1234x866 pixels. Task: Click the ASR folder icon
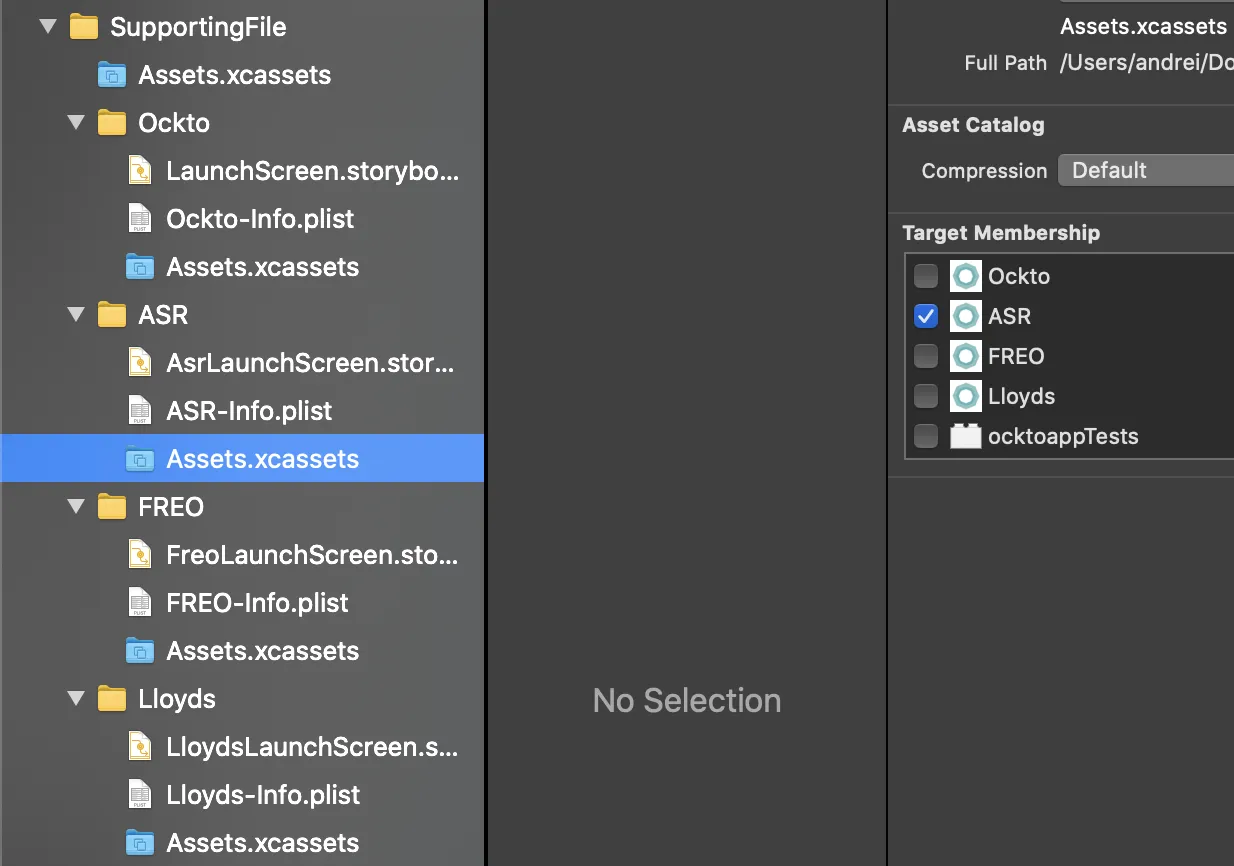[112, 315]
